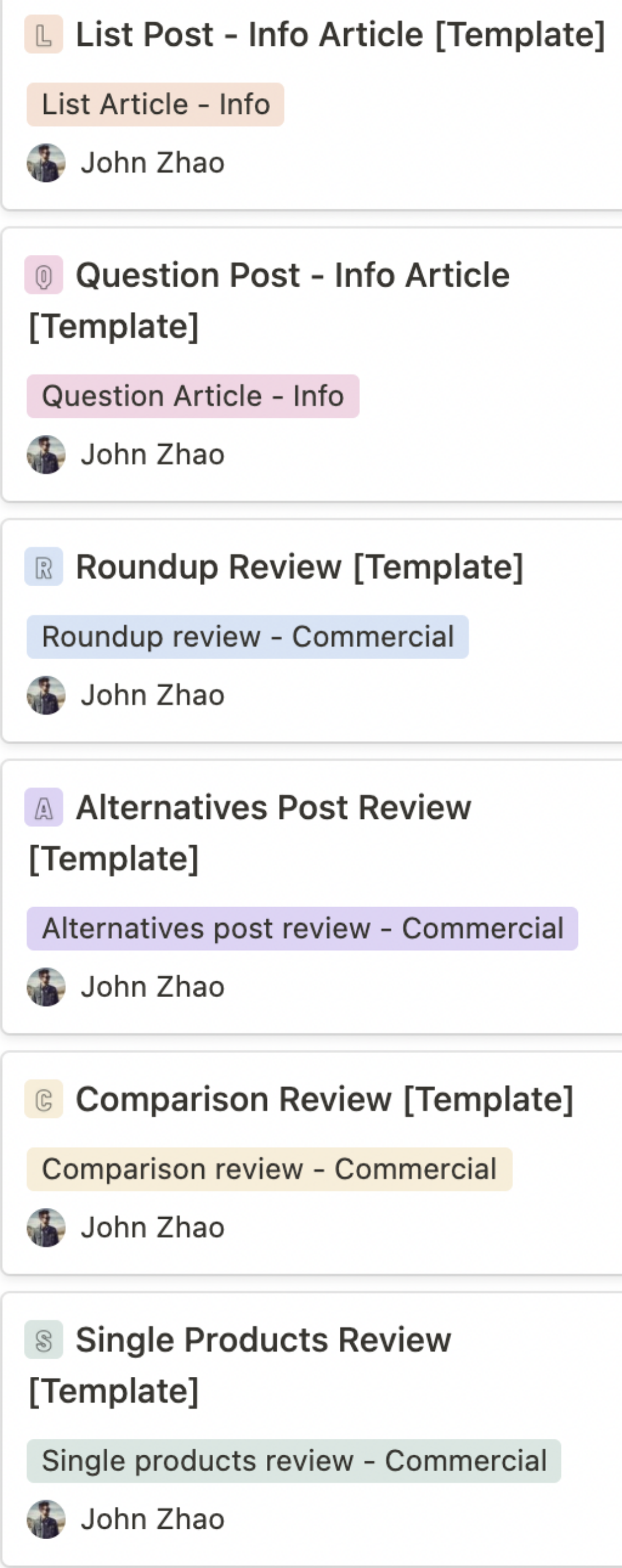622x1568 pixels.
Task: Click the R icon of Roundup Review card
Action: coord(43,567)
